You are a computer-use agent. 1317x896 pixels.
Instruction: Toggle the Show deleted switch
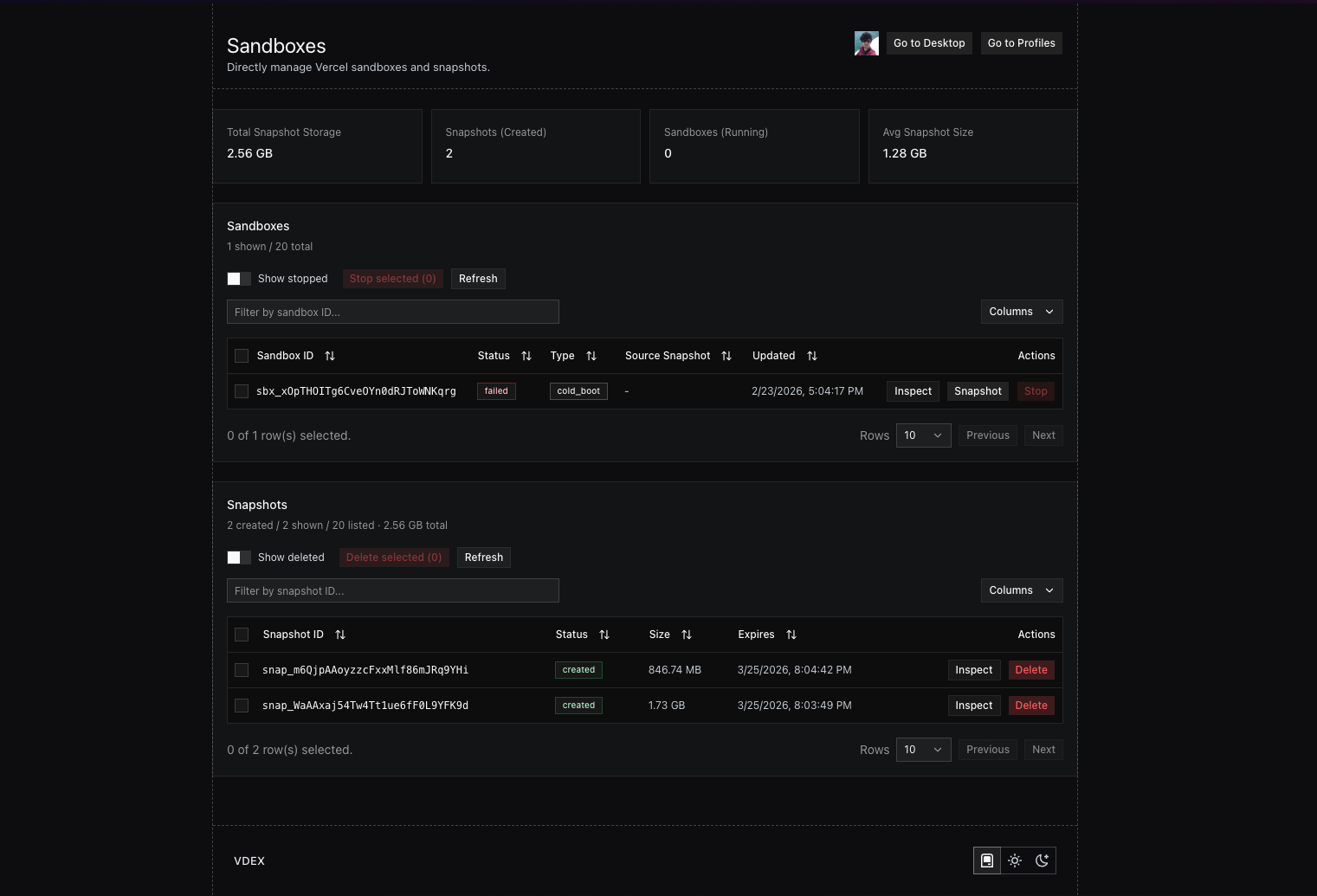pos(239,558)
